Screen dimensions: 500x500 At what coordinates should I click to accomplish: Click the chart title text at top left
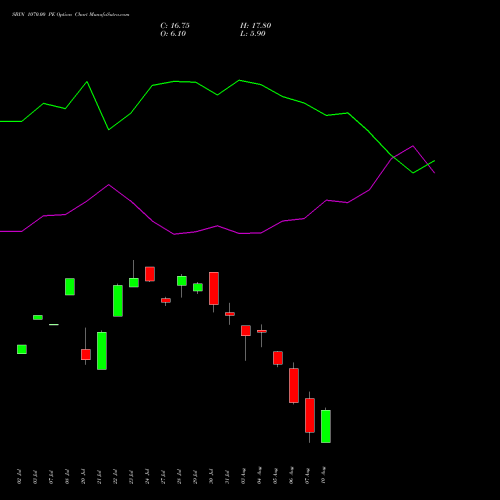click(70, 15)
